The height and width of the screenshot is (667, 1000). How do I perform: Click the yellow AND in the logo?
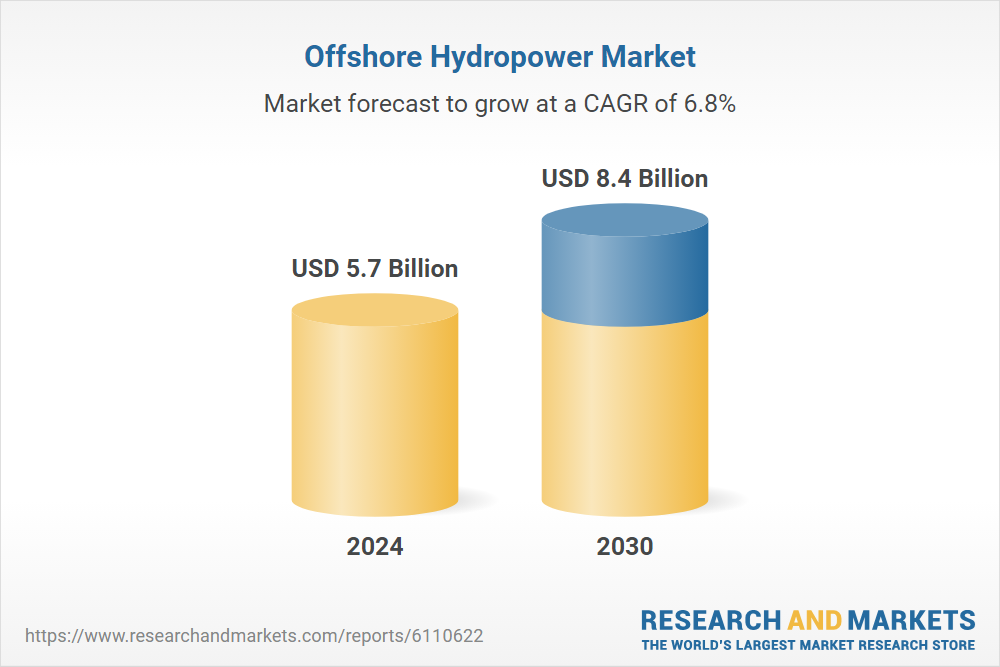815,620
